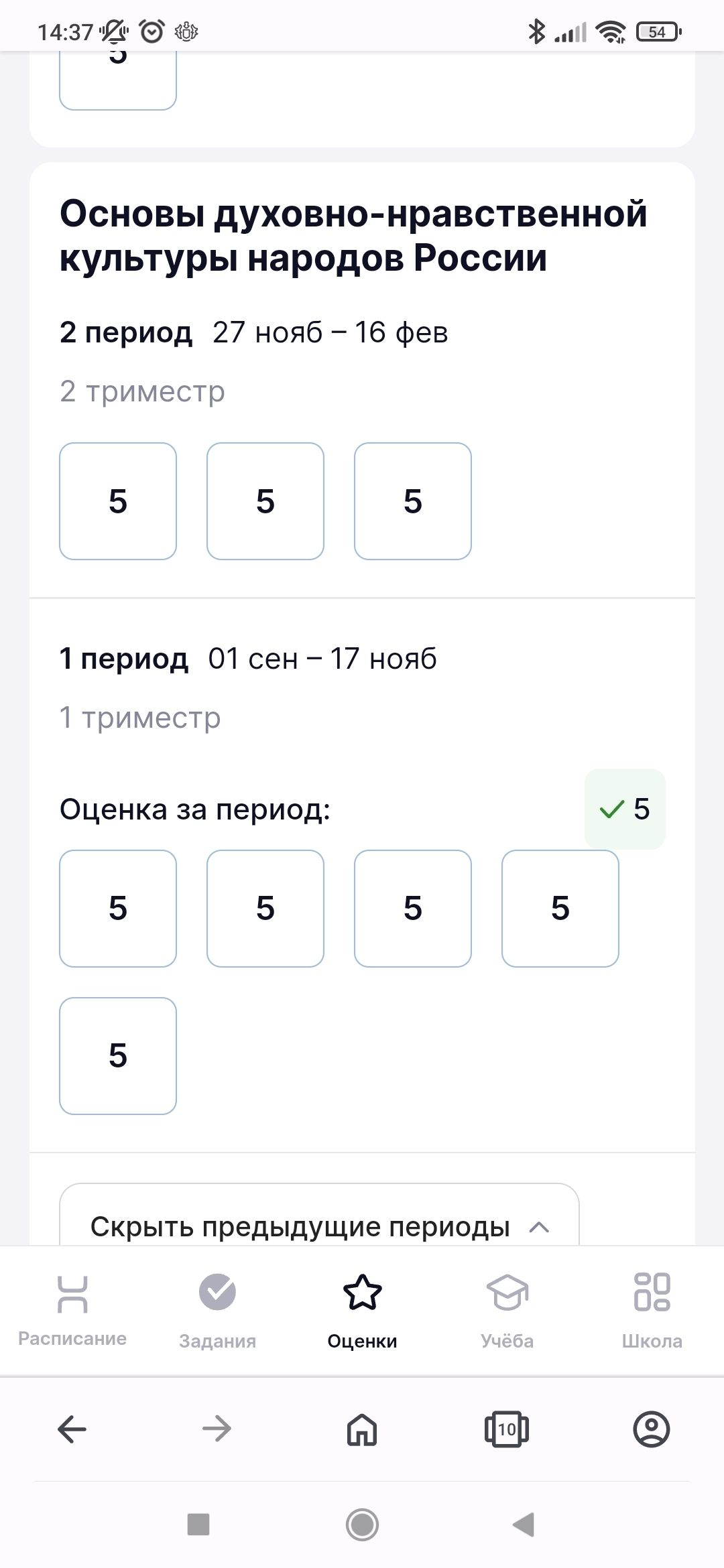Open the browser tabs counter showing 10

[507, 1429]
